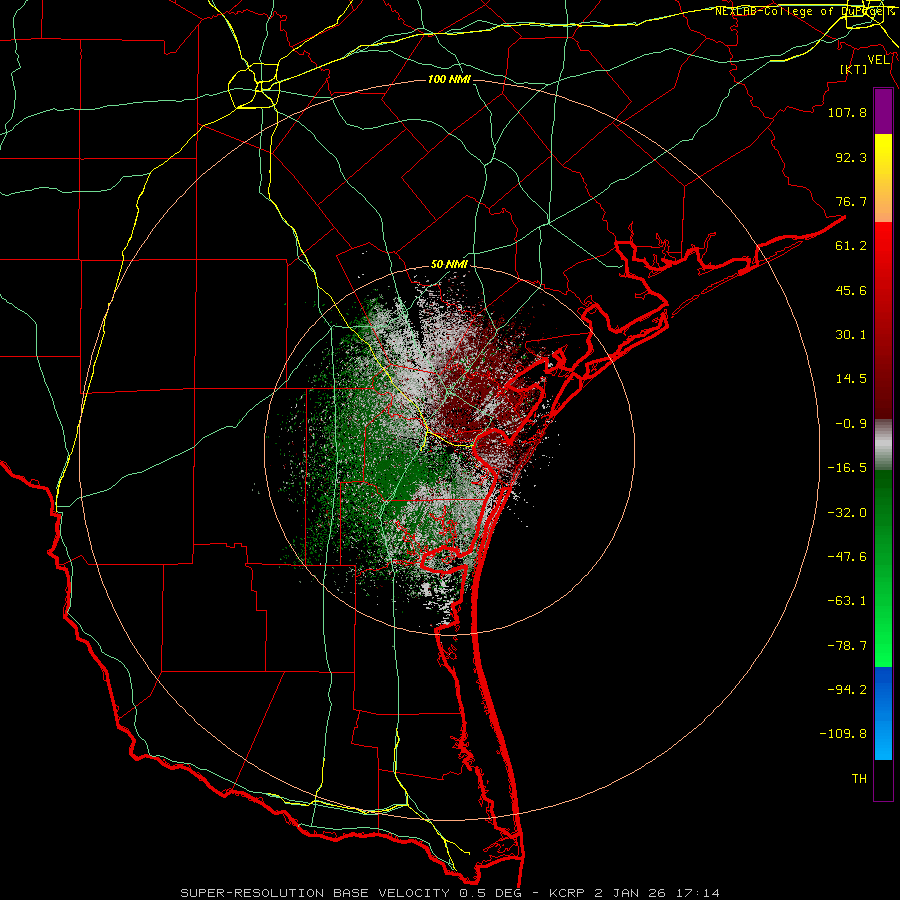The width and height of the screenshot is (900, 900).
Task: Click the -47.6 velocity scale value
Action: coord(847,557)
